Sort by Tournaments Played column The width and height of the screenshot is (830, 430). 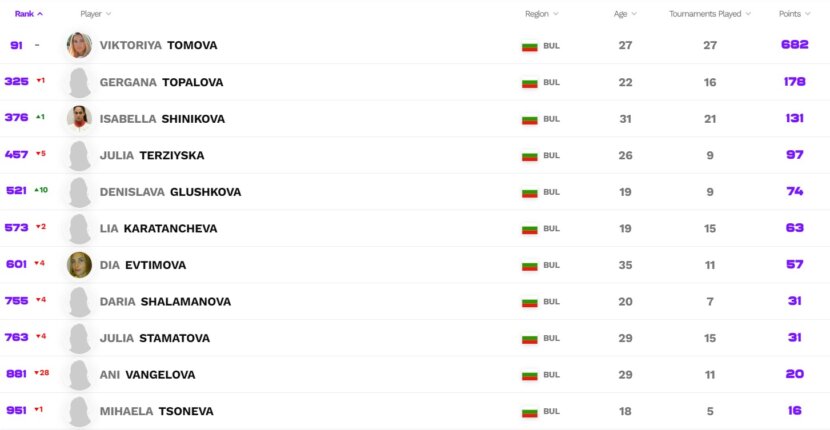pos(710,14)
